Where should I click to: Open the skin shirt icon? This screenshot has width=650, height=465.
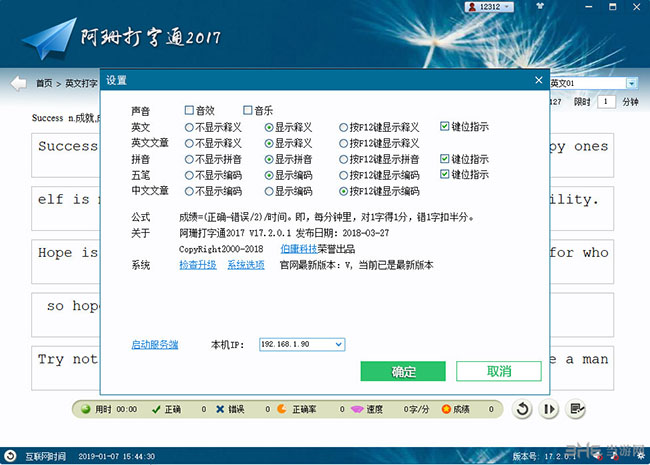tap(540, 6)
